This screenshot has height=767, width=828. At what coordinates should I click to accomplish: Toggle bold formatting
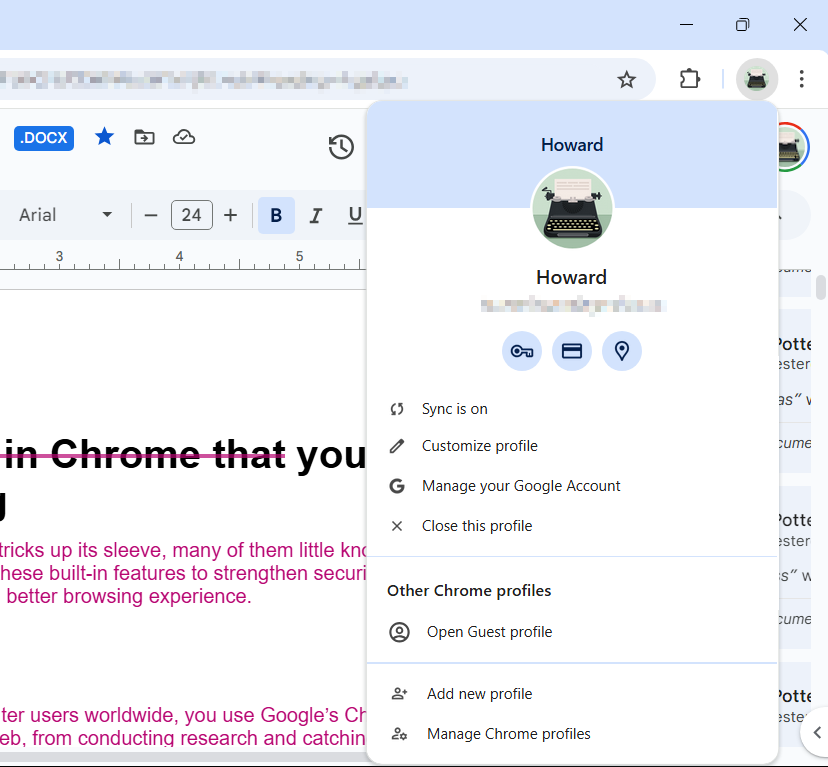(x=276, y=215)
